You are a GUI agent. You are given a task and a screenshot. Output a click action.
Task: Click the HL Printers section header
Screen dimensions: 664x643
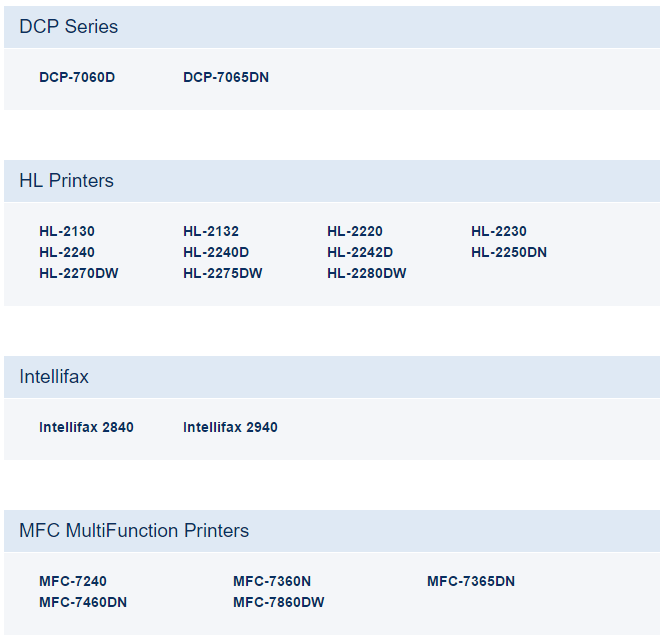(66, 181)
